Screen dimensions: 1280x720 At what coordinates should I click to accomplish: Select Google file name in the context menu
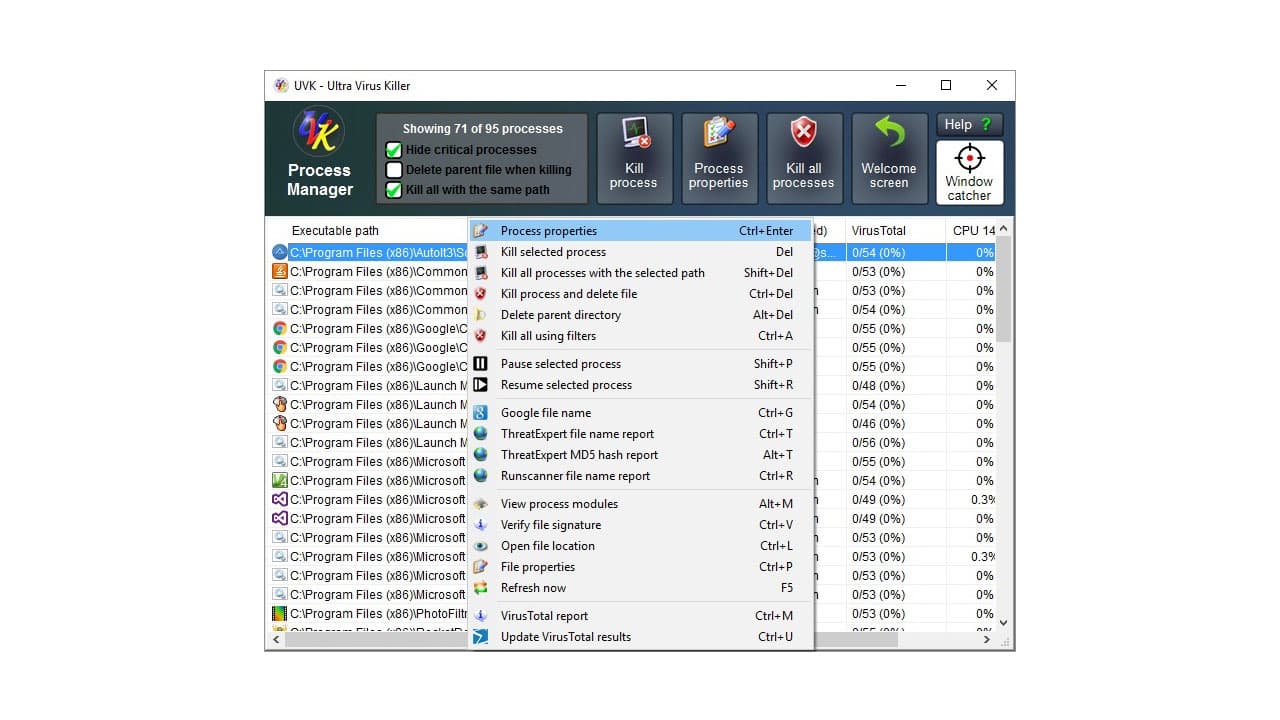click(x=545, y=412)
